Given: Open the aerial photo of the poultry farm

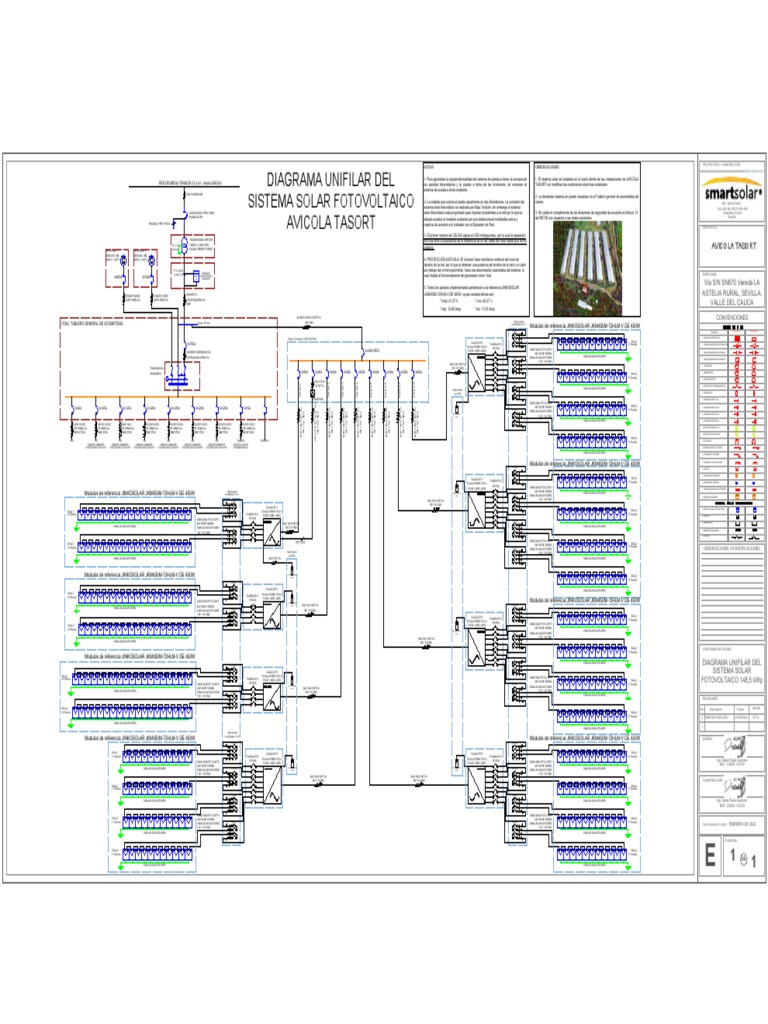Looking at the screenshot, I should point(587,268).
